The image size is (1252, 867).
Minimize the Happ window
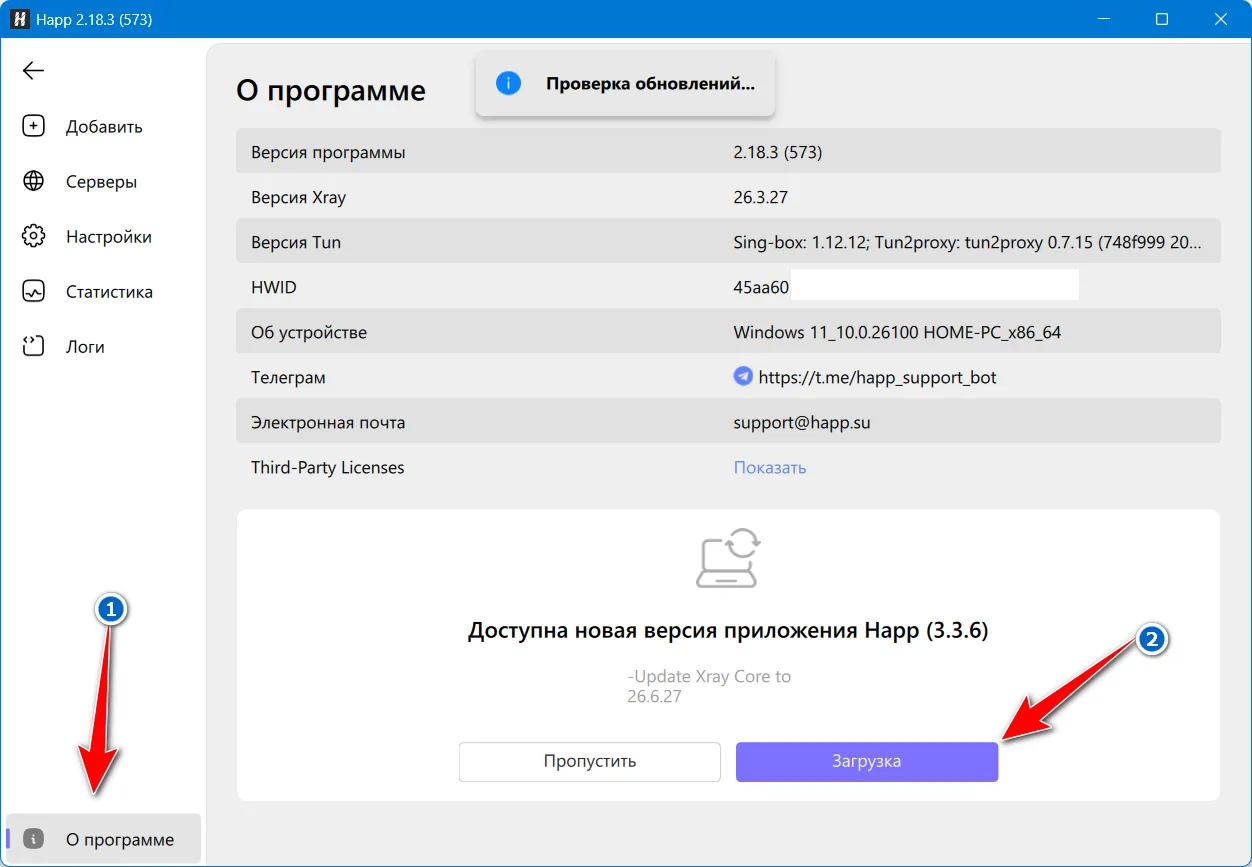[x=1104, y=19]
